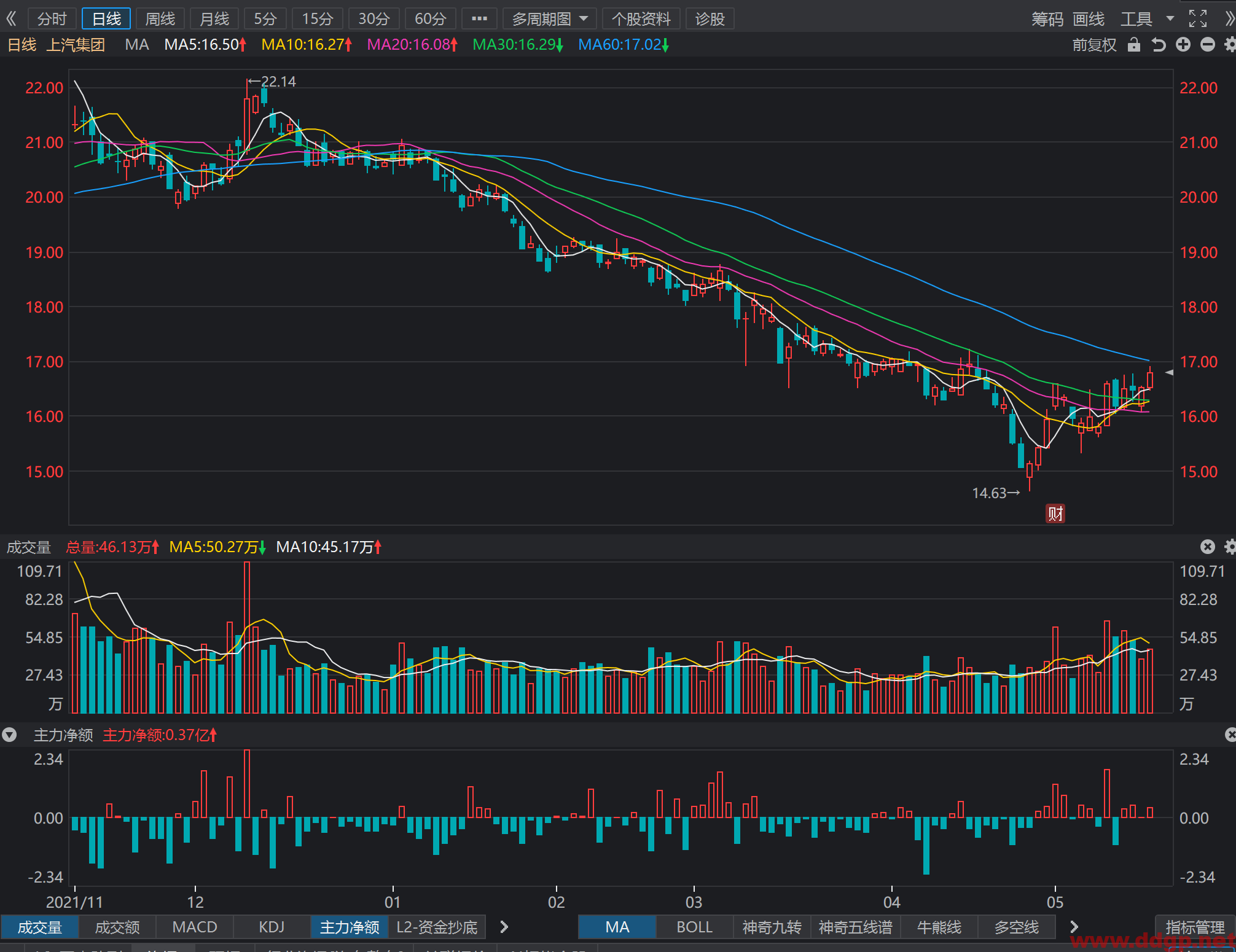Viewport: 1236px width, 952px height.
Task: Click the red 财 marker on chart
Action: point(1055,513)
